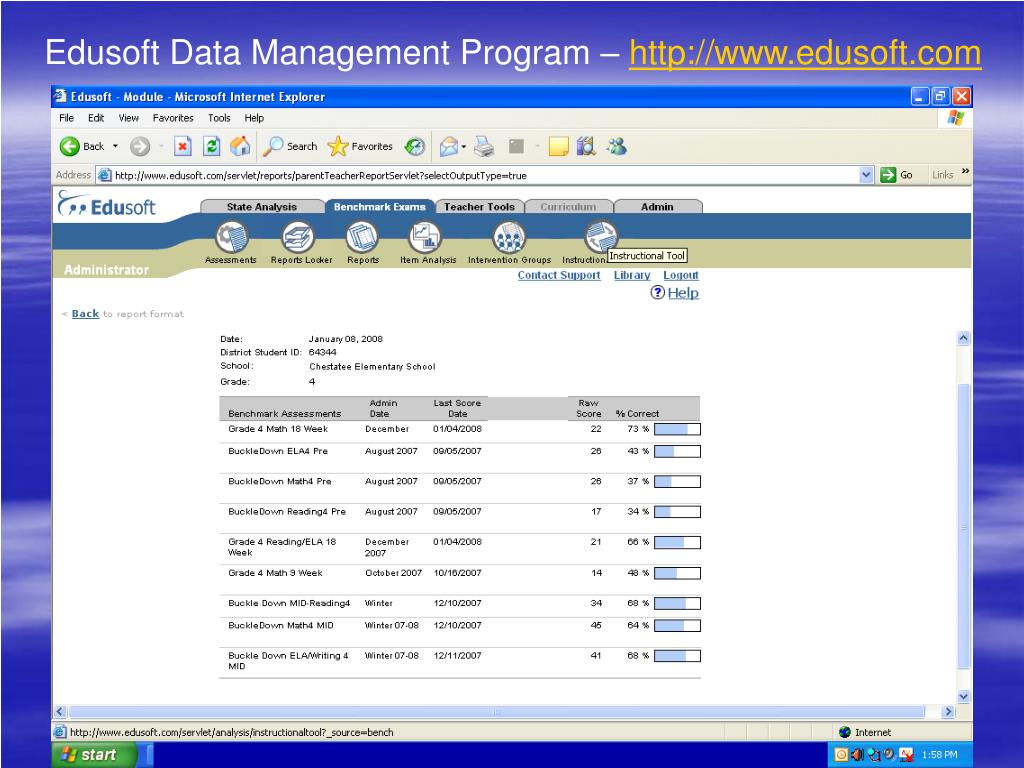Click the Start button on the taskbar
The image size is (1024, 768).
(x=95, y=755)
